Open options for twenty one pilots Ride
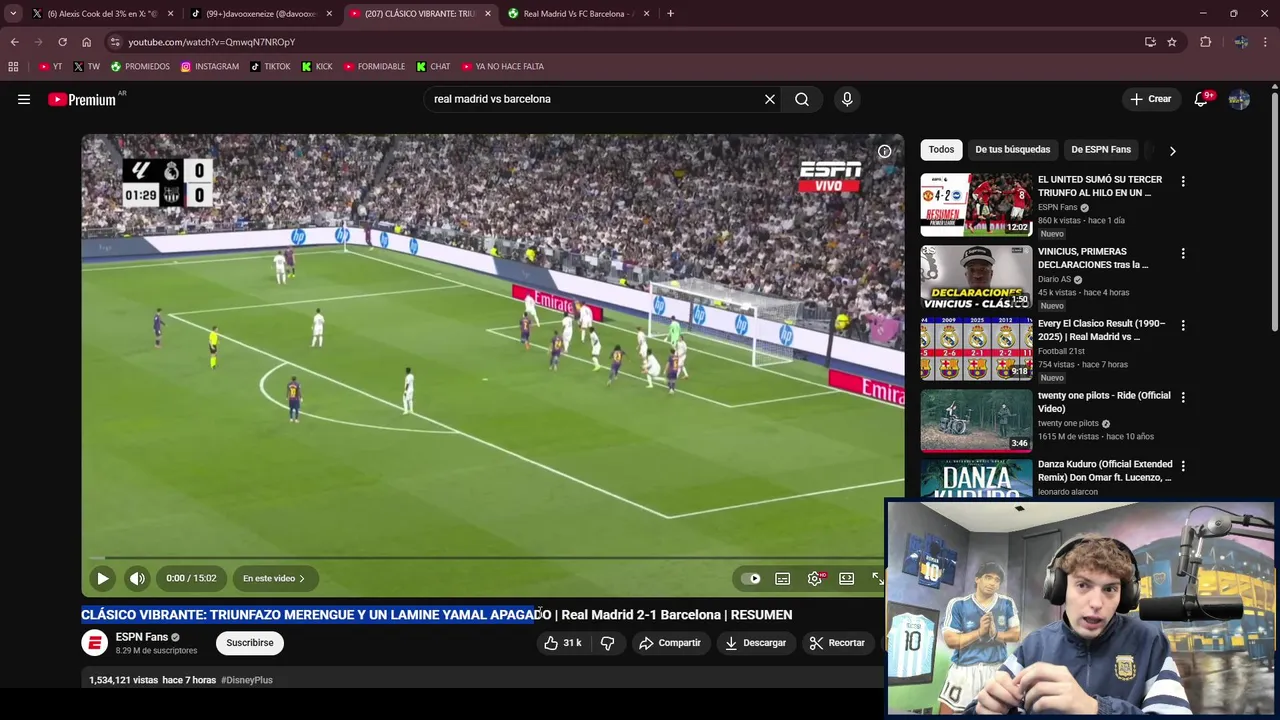The width and height of the screenshot is (1280, 720). [1183, 398]
